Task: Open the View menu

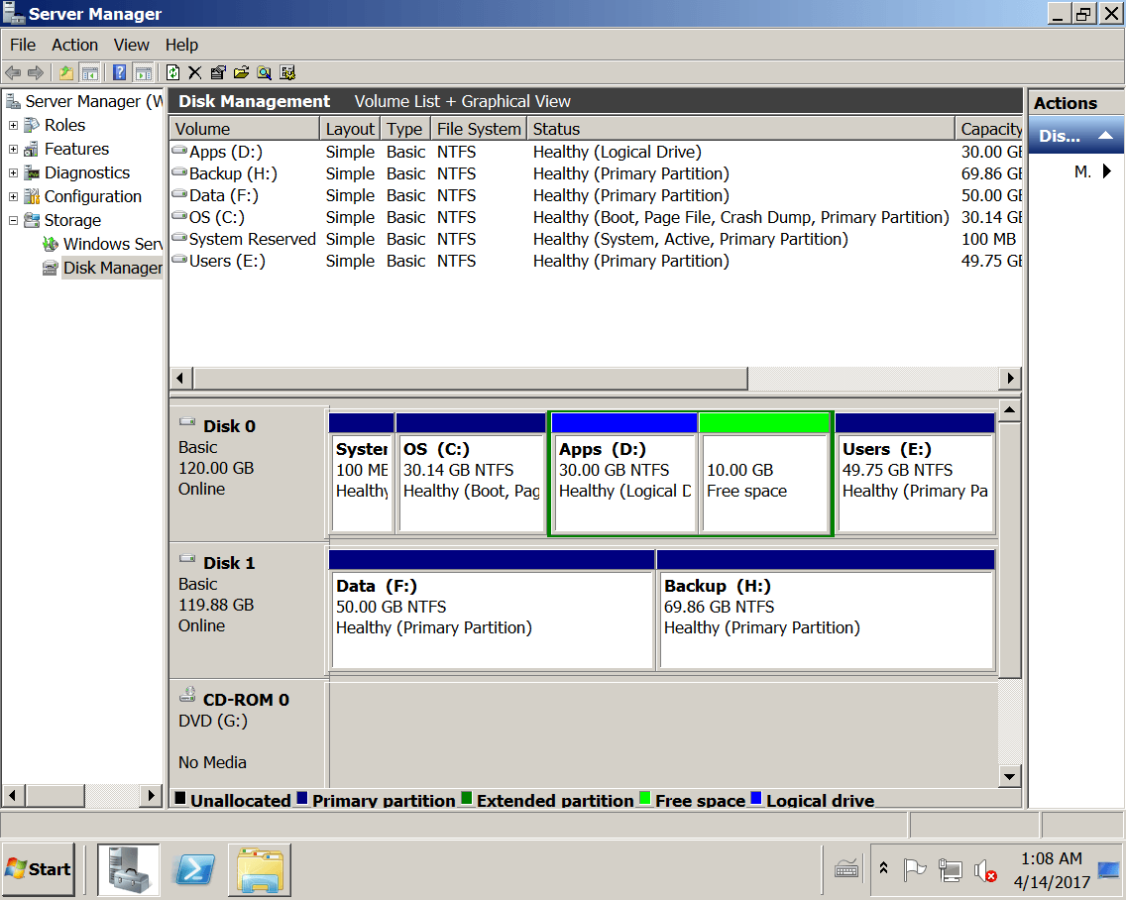Action: (131, 45)
